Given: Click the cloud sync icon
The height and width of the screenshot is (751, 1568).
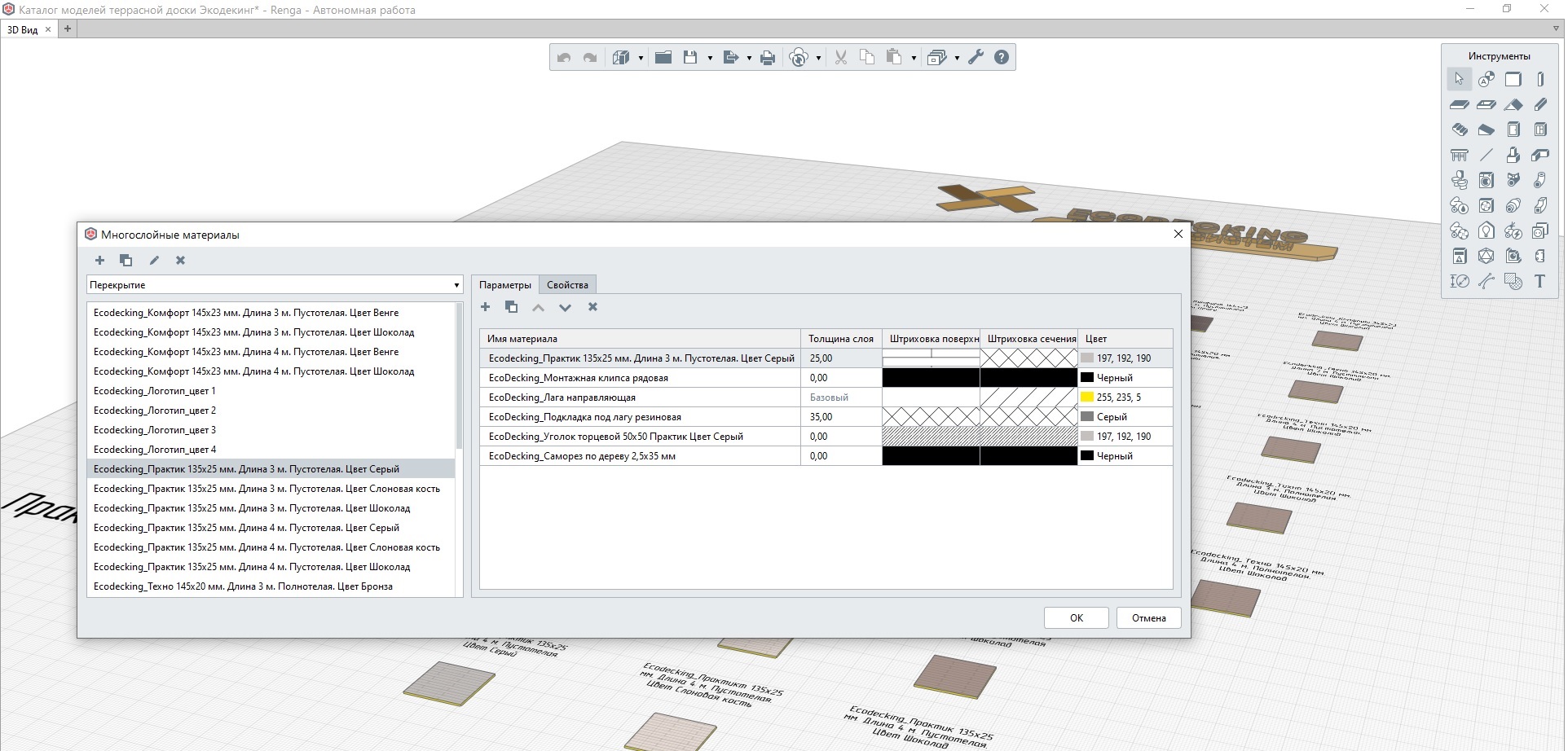Looking at the screenshot, I should click(799, 57).
